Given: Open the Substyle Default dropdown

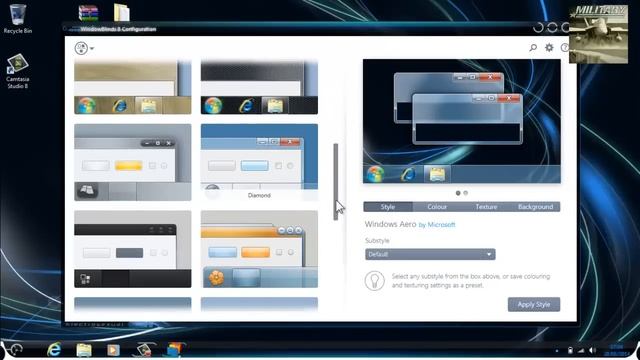Looking at the screenshot, I should tap(430, 254).
